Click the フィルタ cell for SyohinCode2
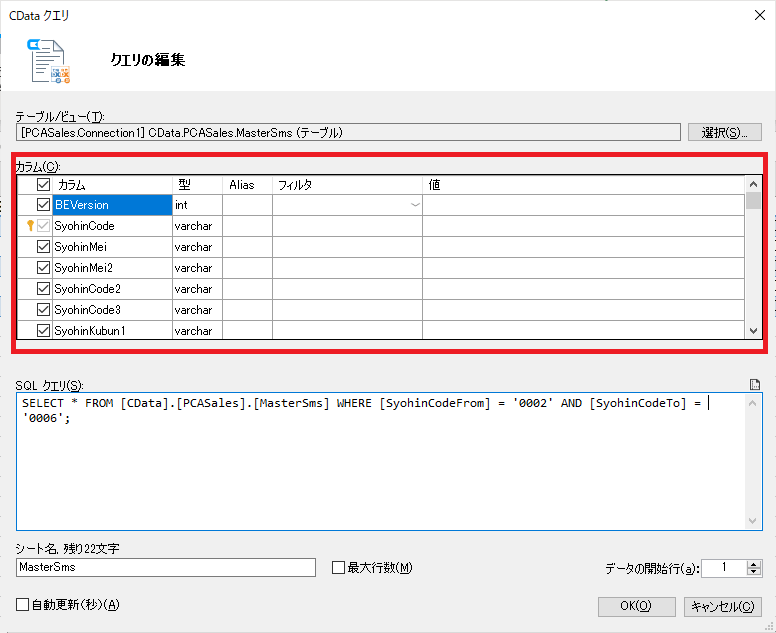 (347, 289)
